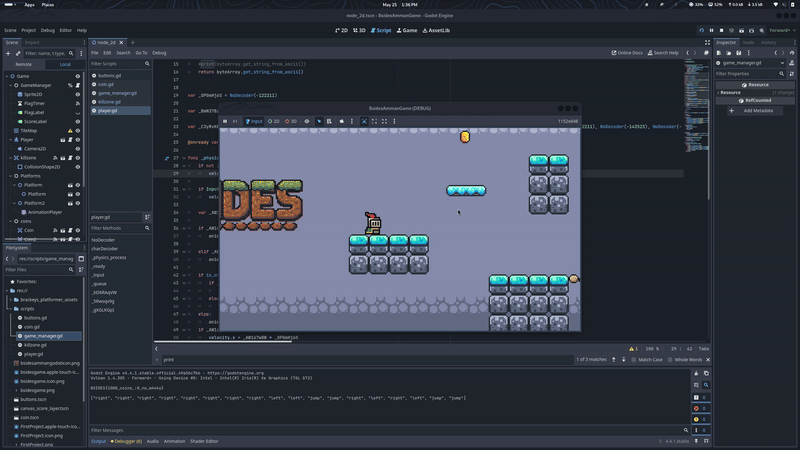
Task: Override camera icon in game toolbar
Action: [341, 121]
